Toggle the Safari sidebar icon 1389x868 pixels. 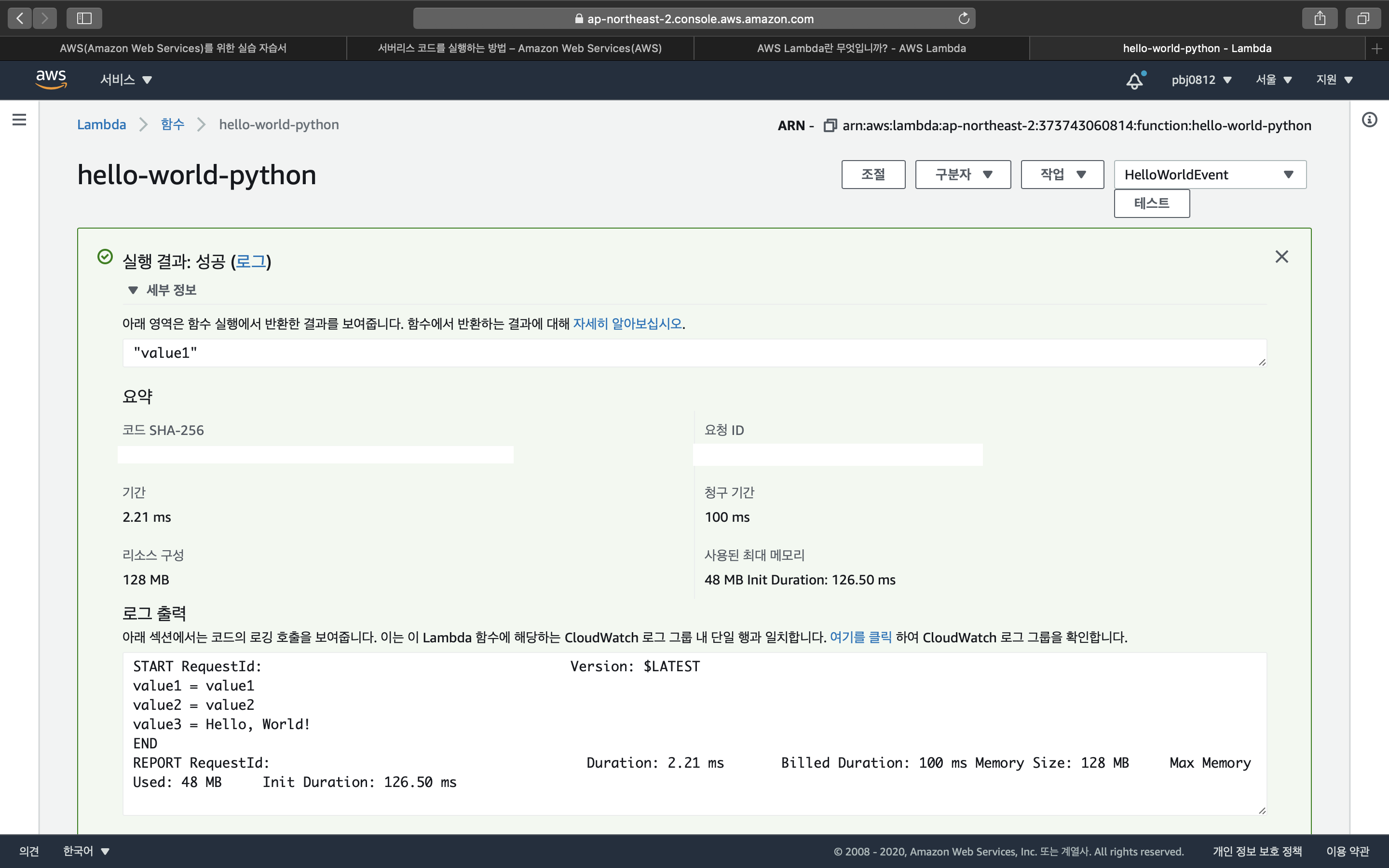pyautogui.click(x=84, y=18)
